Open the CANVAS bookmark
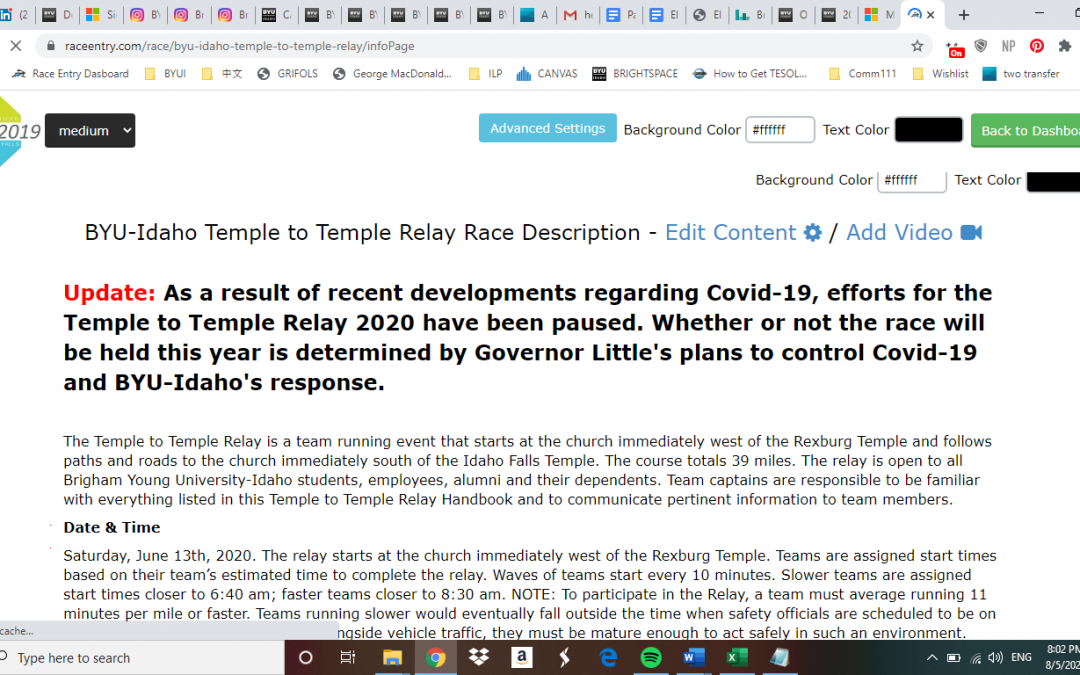This screenshot has height=675, width=1080. pos(546,73)
